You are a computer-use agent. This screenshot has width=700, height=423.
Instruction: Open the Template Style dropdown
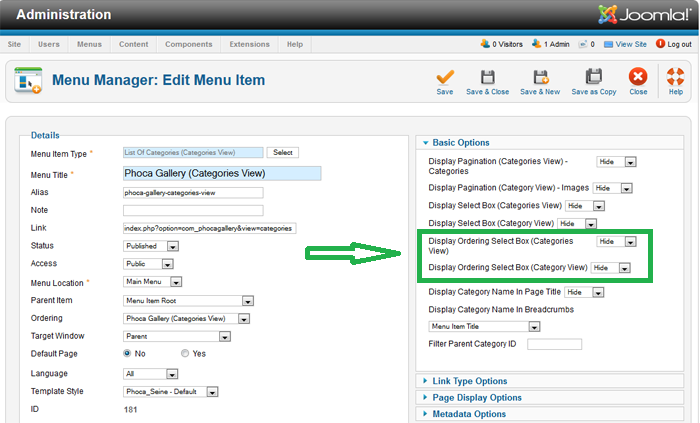point(170,391)
